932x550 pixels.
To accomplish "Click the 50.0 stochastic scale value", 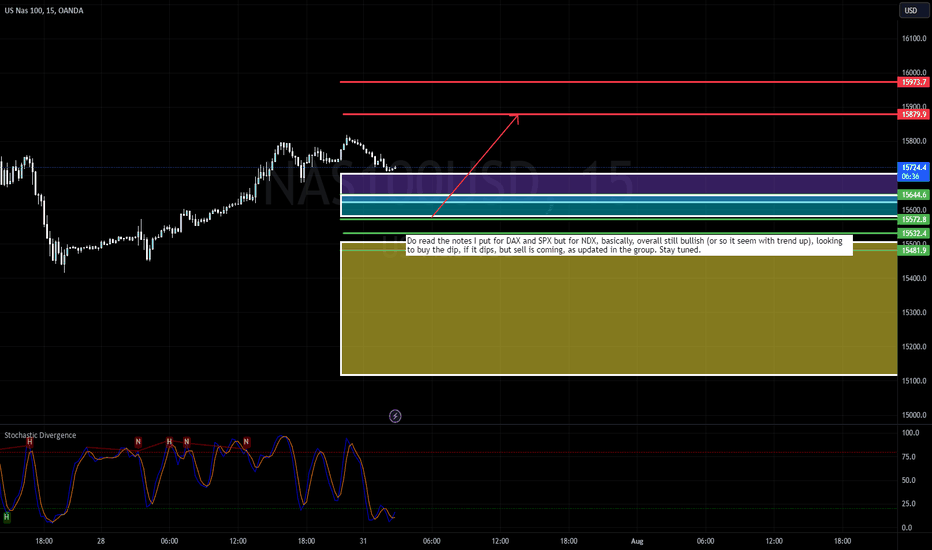I will click(911, 480).
